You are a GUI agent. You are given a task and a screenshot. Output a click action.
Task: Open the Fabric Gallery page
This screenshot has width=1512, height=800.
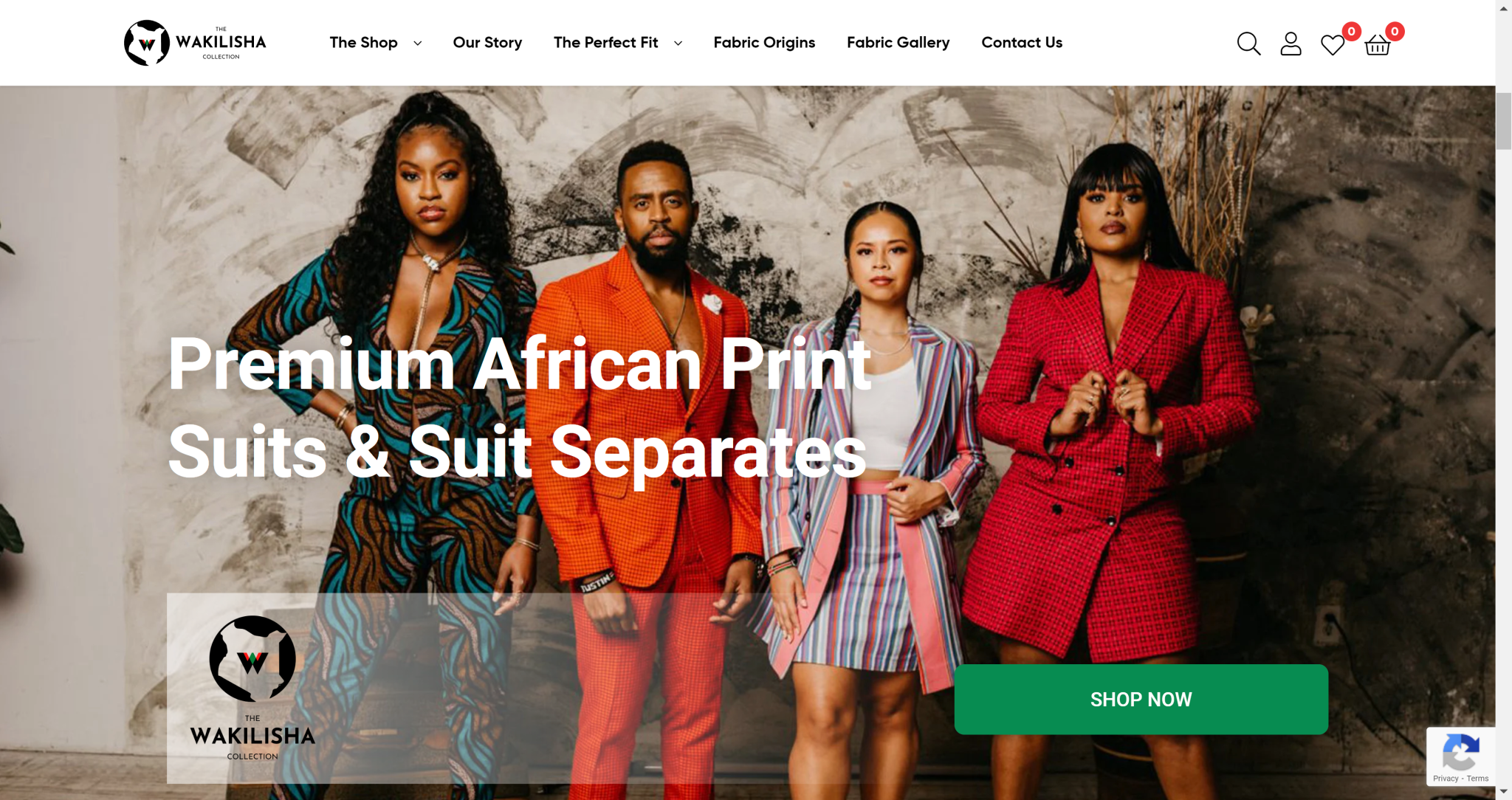898,42
